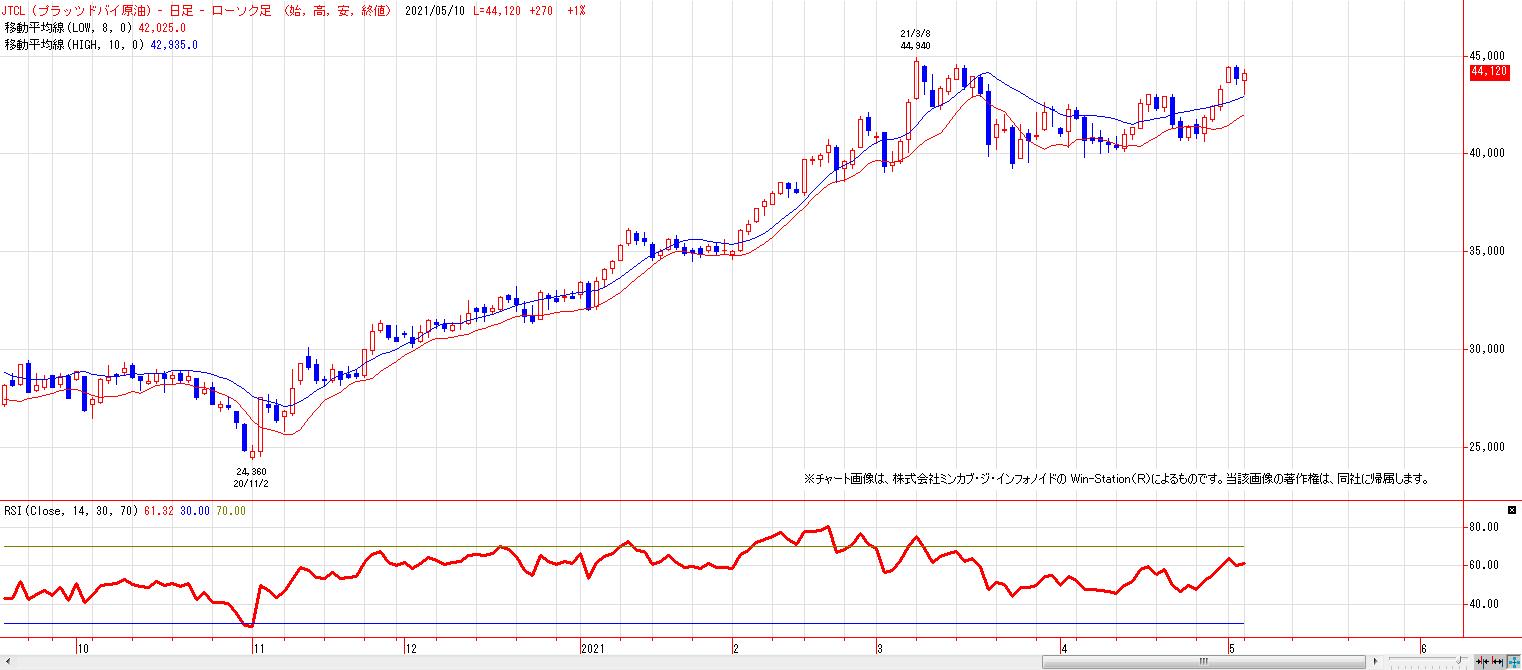Viewport: 1522px width, 670px height.
Task: Click the RSI upper threshold value 70.00
Action: click(x=231, y=511)
